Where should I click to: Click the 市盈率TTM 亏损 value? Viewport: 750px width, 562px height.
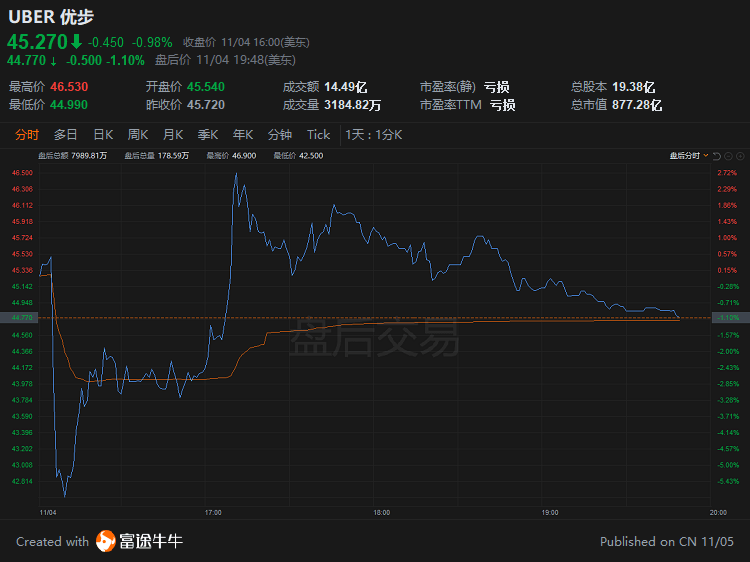tap(502, 105)
